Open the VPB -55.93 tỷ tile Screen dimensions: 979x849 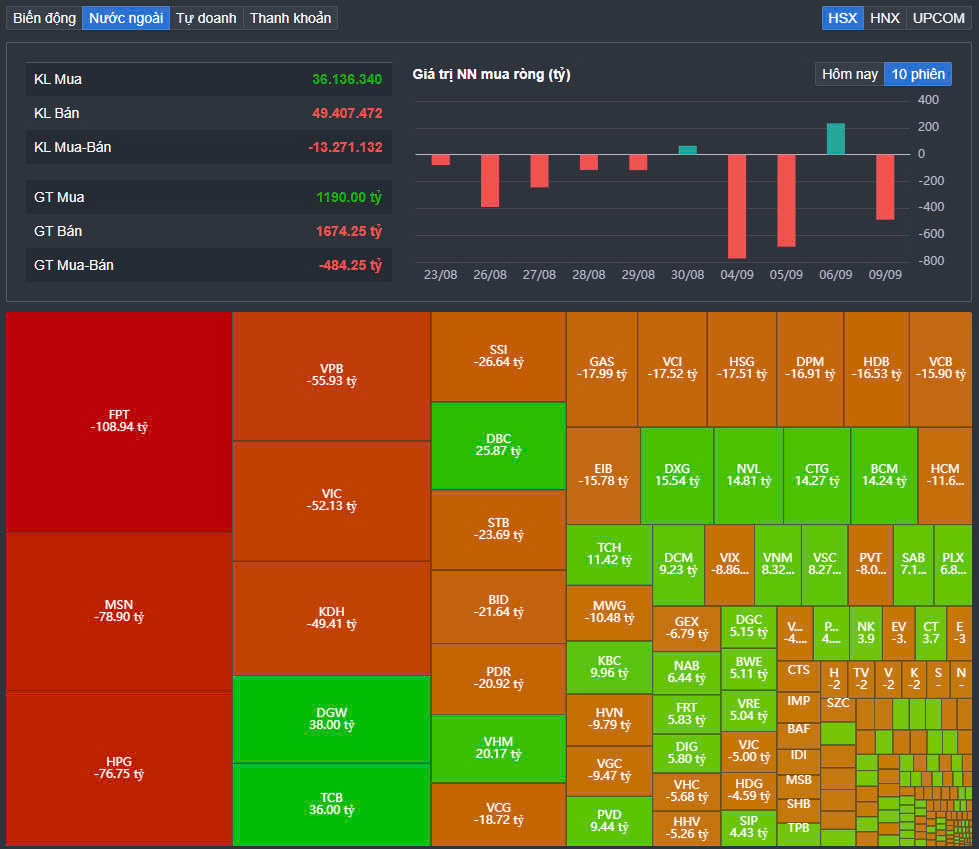click(x=332, y=376)
